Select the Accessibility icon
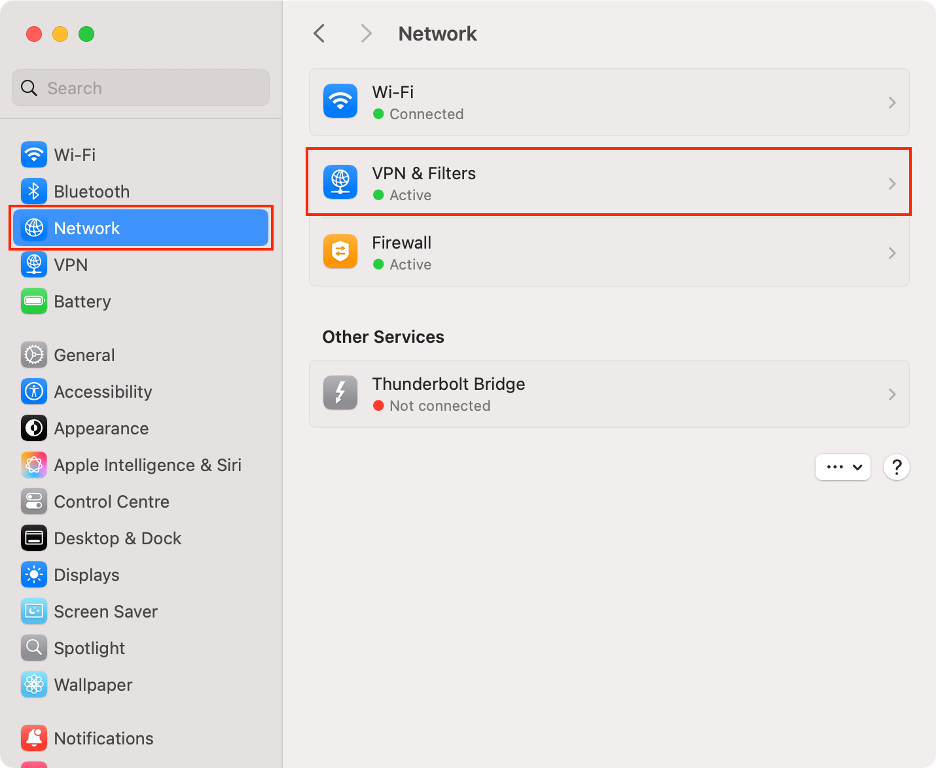 [33, 391]
